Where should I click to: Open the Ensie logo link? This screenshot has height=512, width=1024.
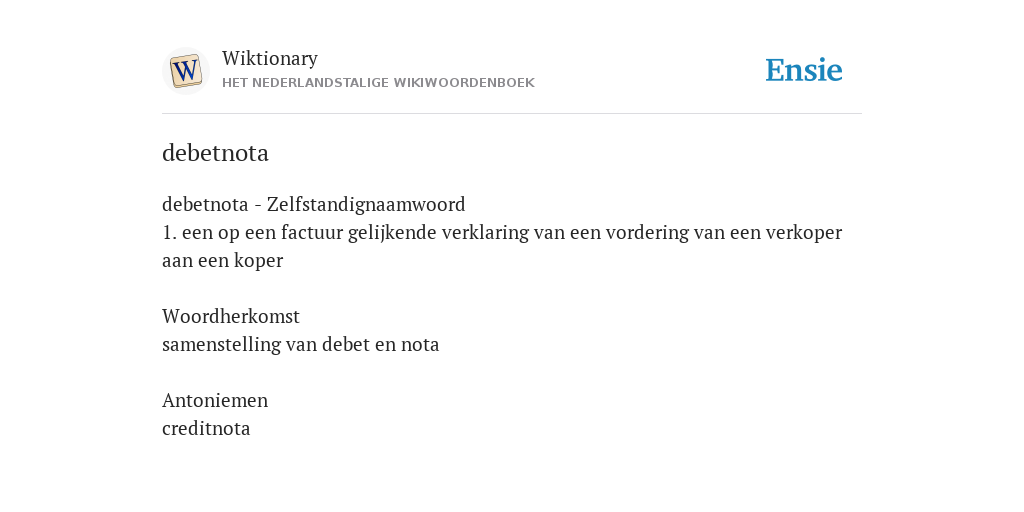tap(804, 71)
